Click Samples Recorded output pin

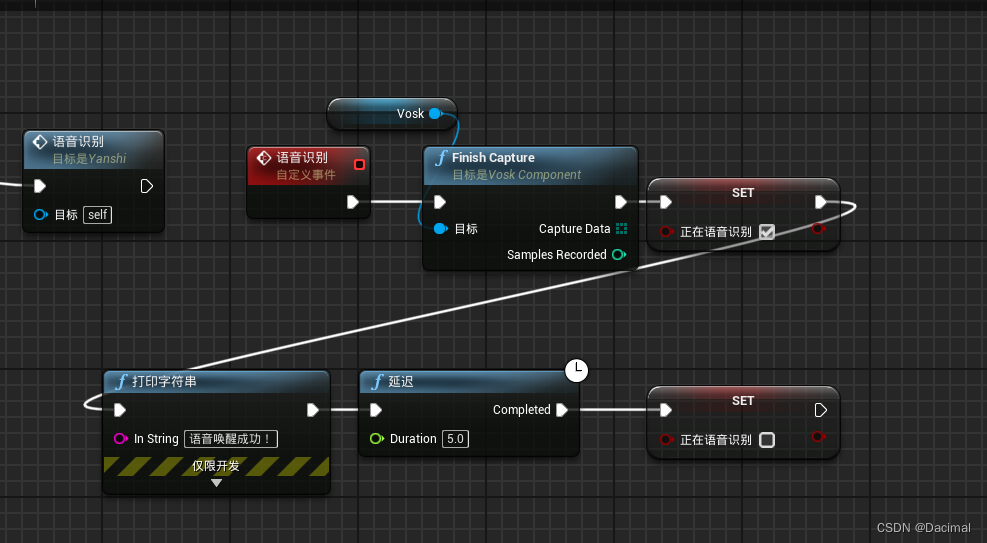coord(619,255)
